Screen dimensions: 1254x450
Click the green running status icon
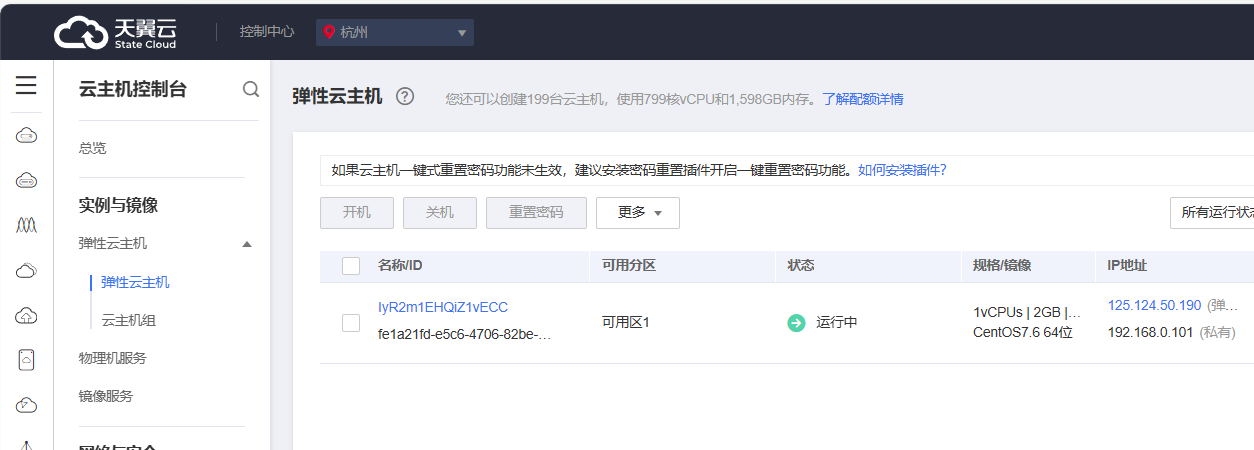pos(796,322)
